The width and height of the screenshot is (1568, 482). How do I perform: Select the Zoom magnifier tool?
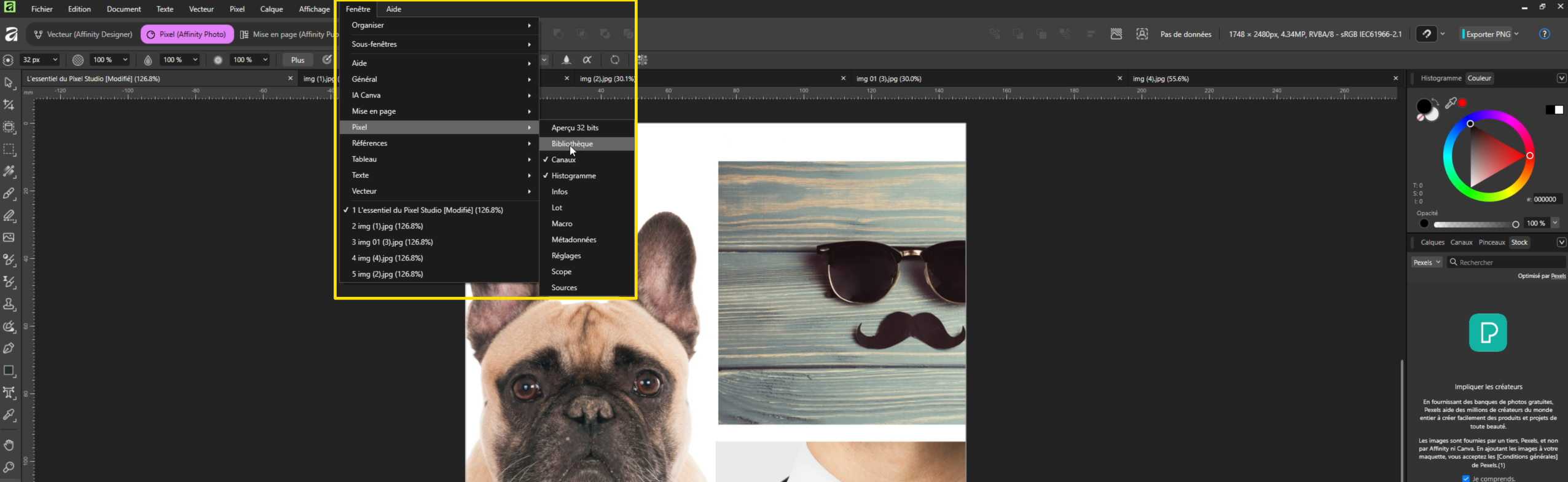[x=9, y=467]
